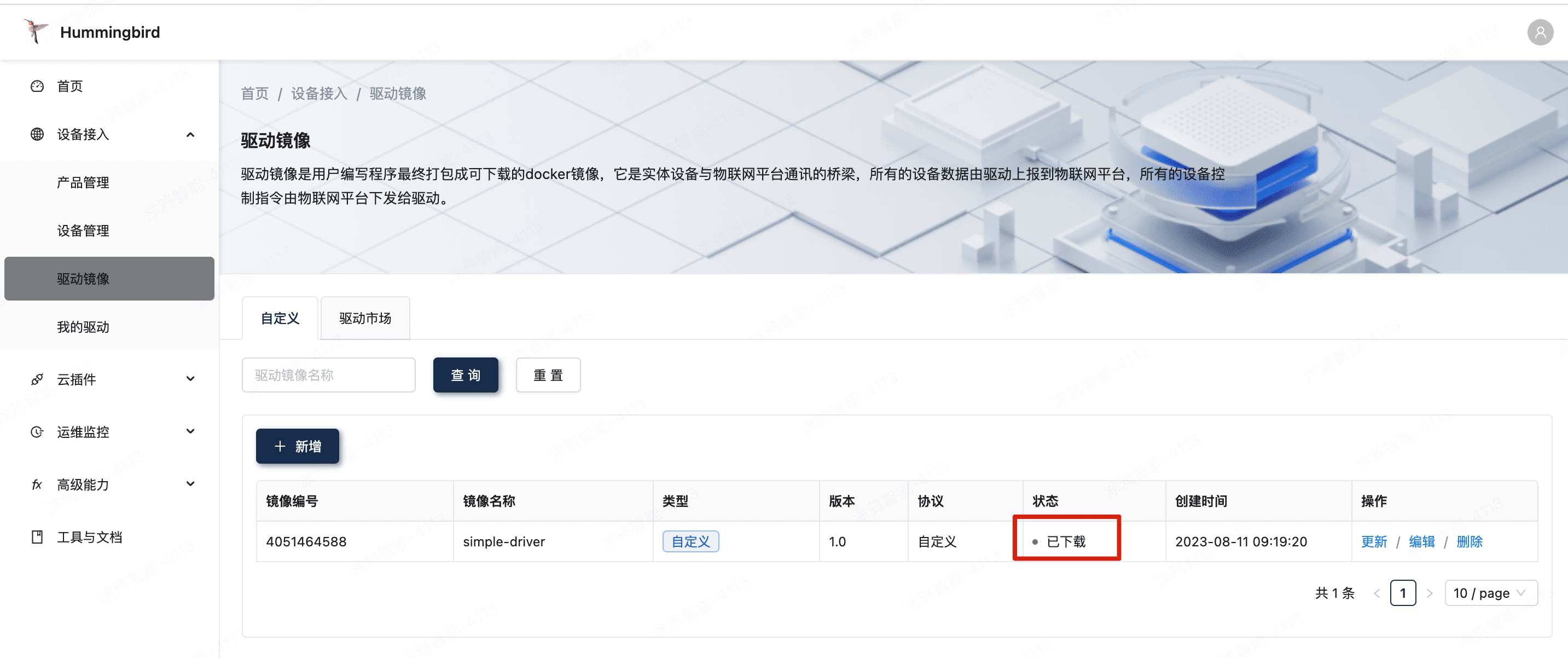Click the 新增 add button

pos(297,446)
